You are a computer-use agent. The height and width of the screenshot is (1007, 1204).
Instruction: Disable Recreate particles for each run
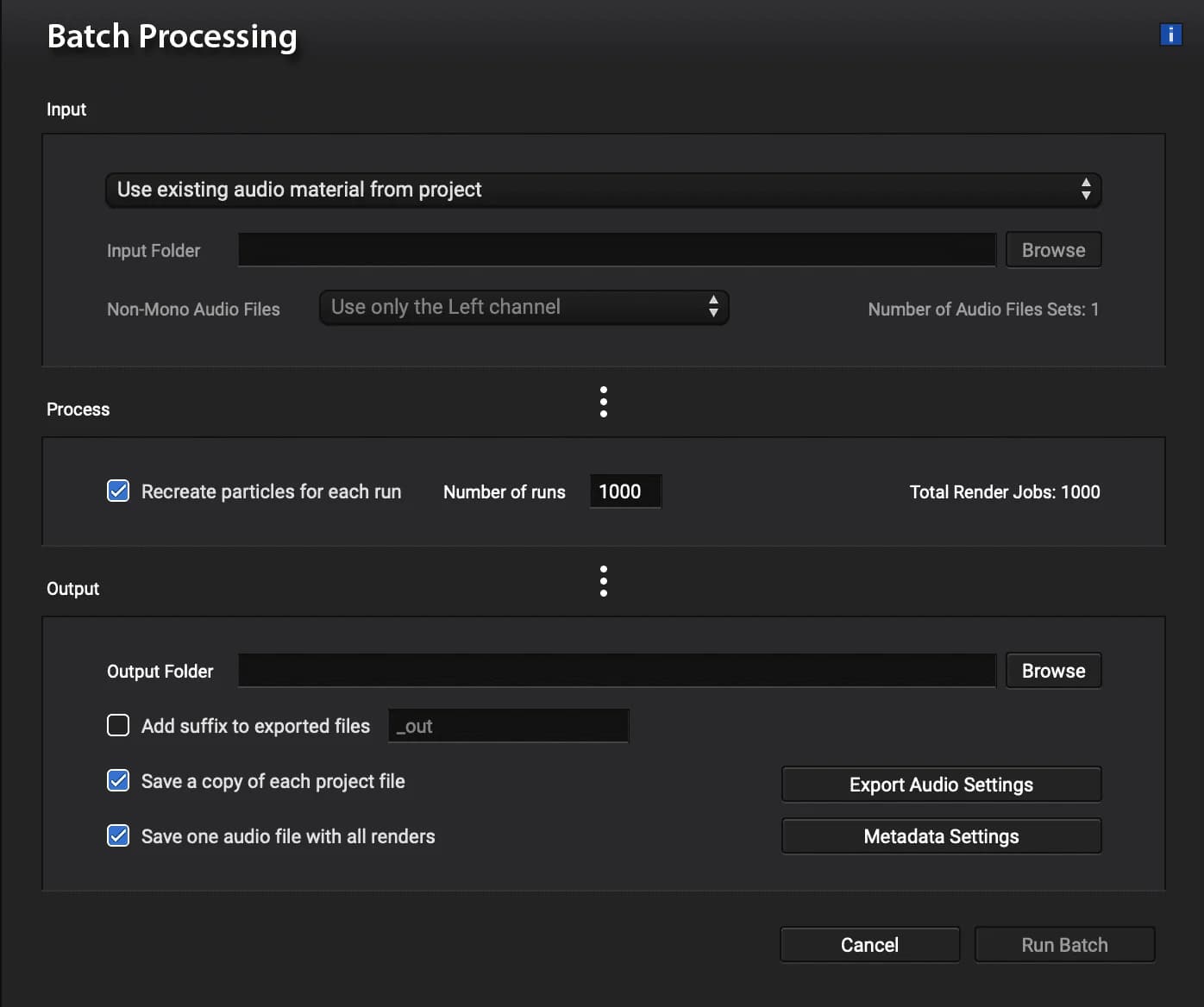pos(118,491)
